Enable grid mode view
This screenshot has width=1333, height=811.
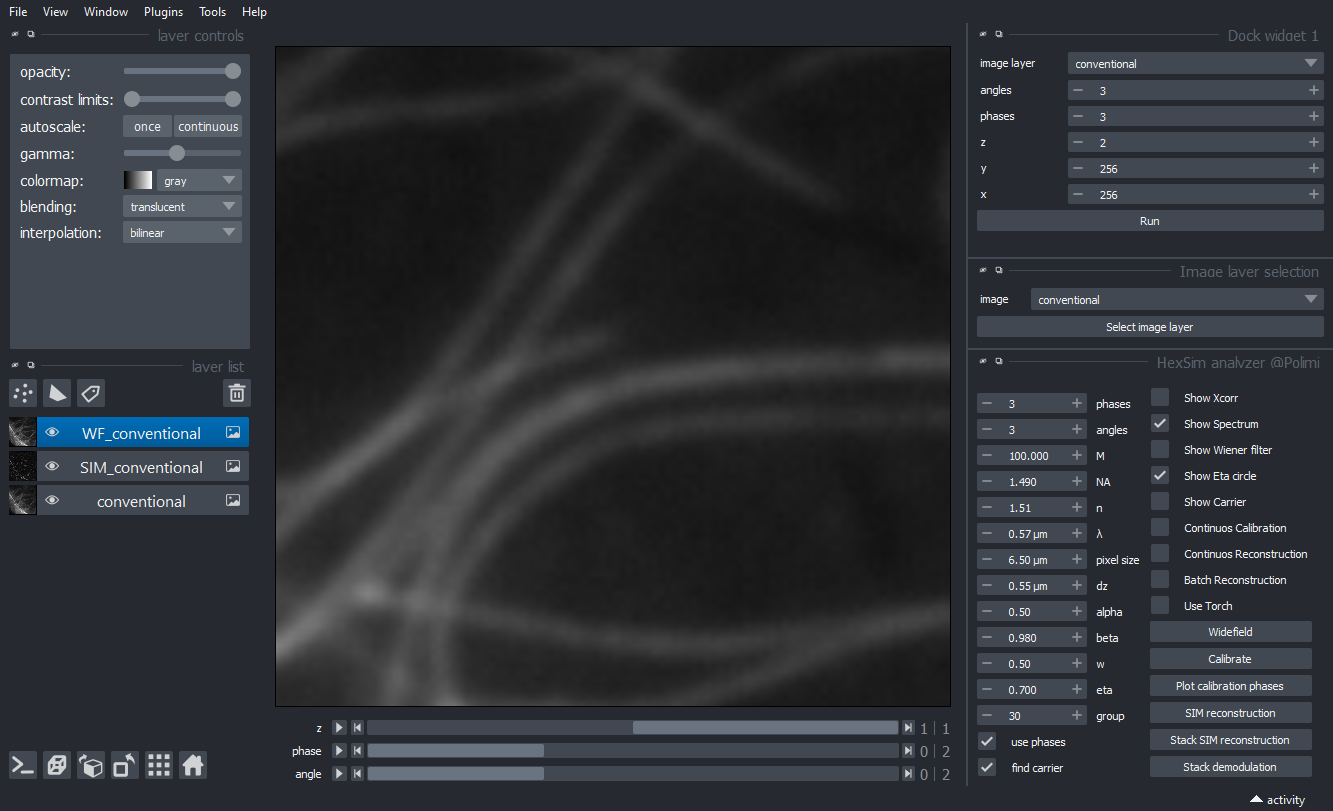[x=159, y=766]
